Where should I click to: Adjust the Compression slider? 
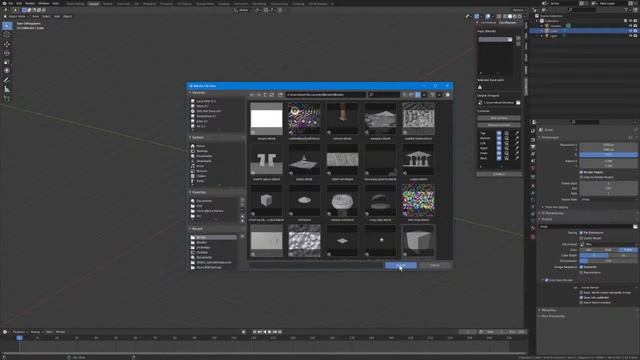point(608,260)
